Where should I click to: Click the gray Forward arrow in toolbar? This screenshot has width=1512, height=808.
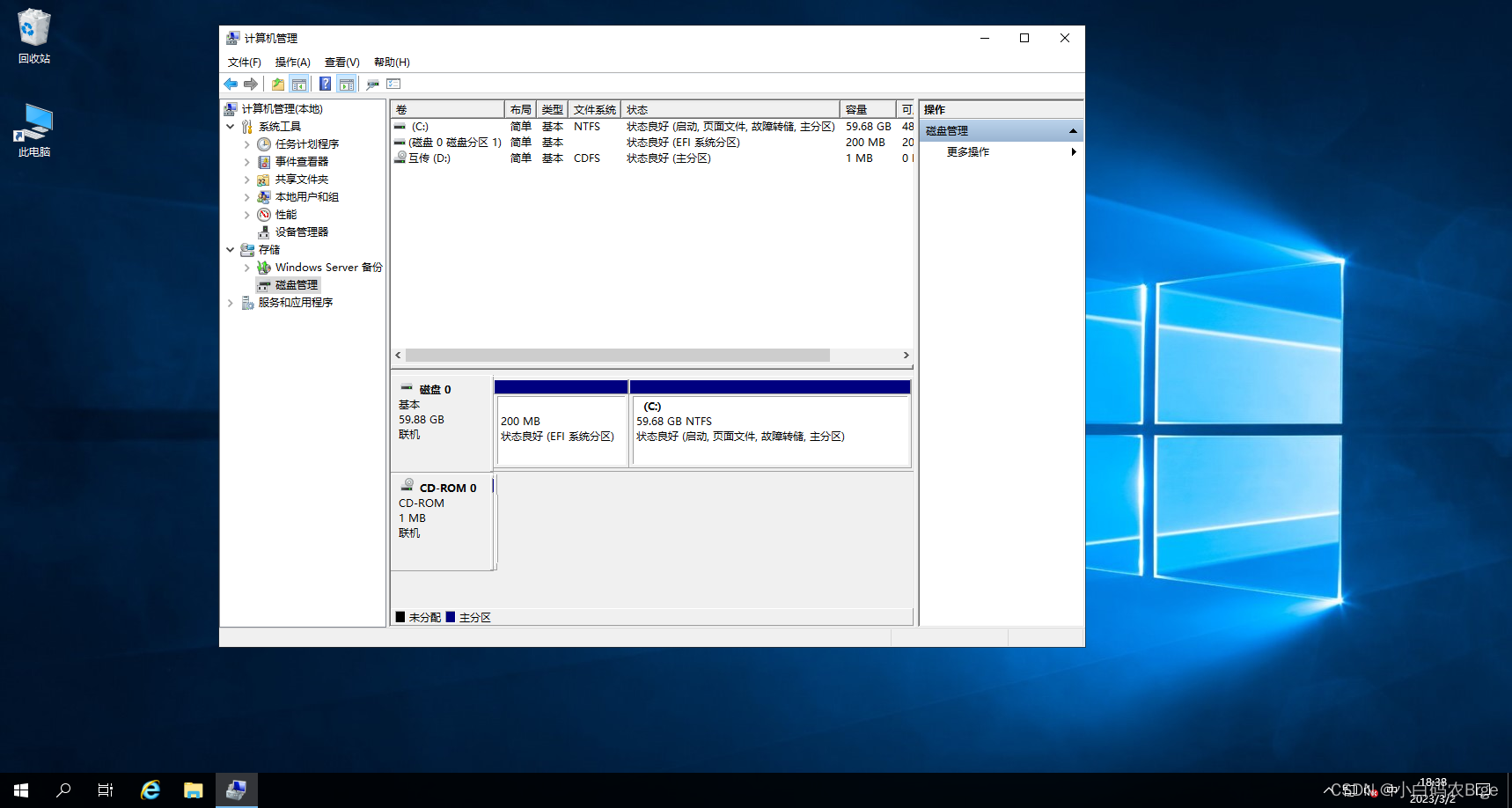tap(251, 84)
